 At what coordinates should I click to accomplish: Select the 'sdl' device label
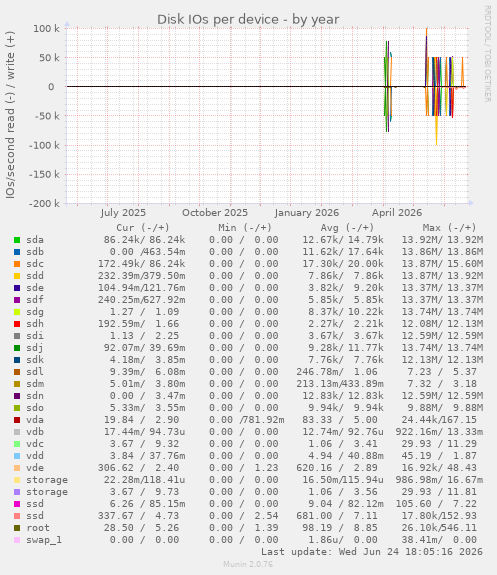(35, 372)
